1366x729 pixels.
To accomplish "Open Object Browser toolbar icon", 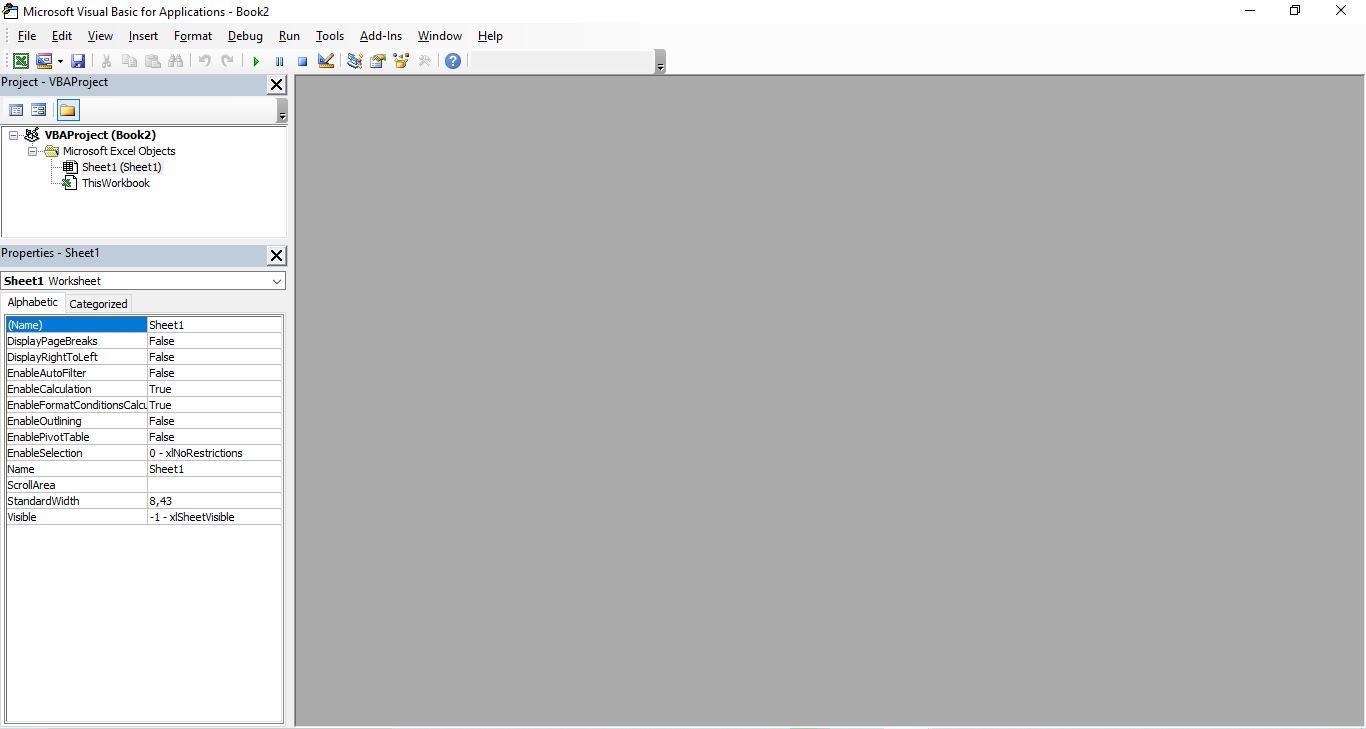I will pyautogui.click(x=401, y=61).
